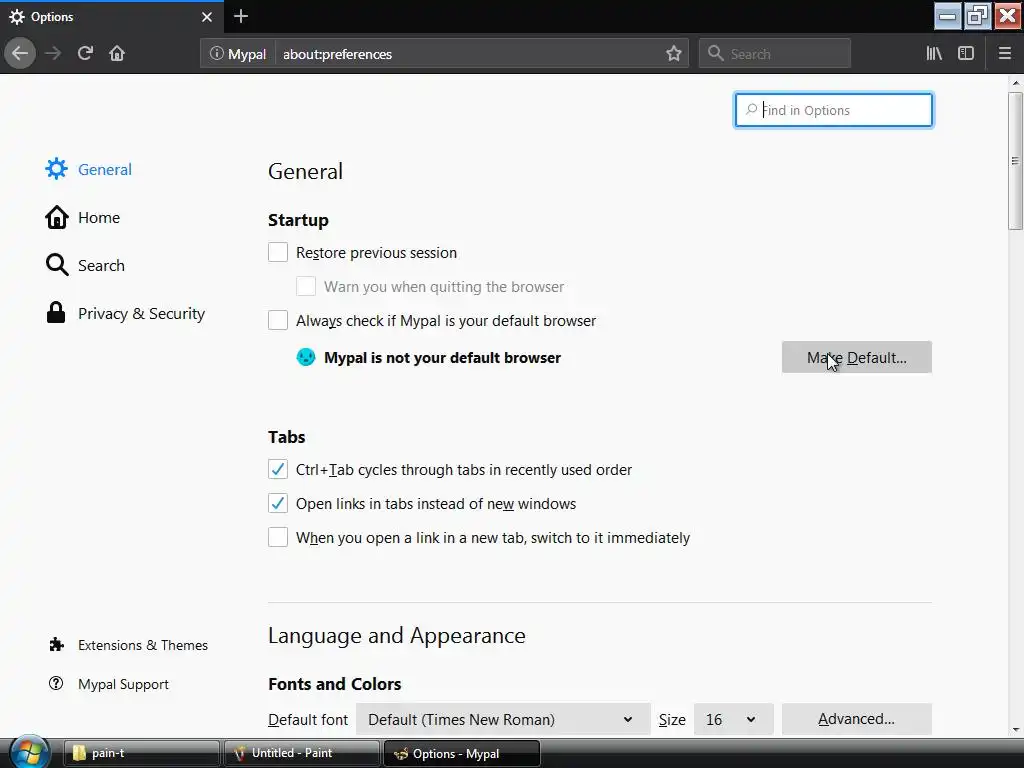Screen dimensions: 1024x768
Task: Enable Always check if Mypal is default
Action: pos(278,320)
